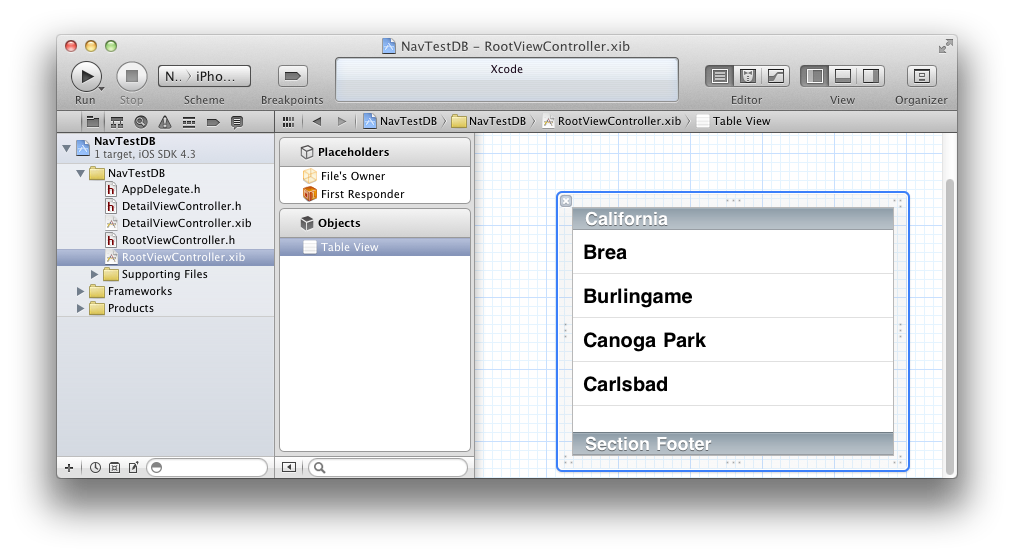Show the Debug navigator

(x=189, y=122)
